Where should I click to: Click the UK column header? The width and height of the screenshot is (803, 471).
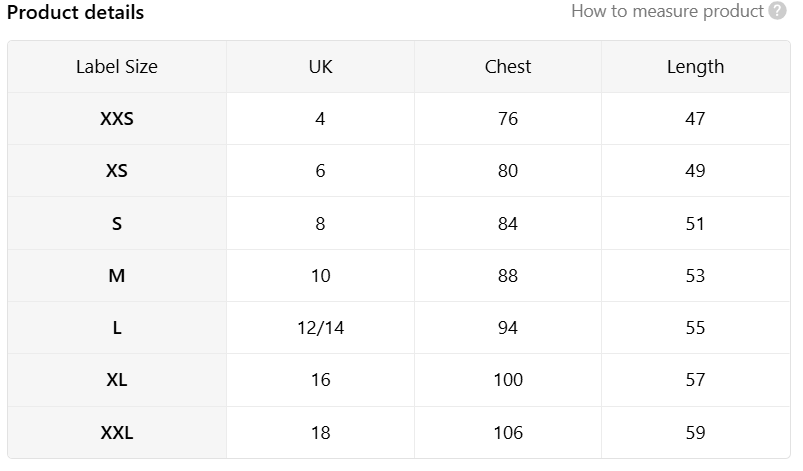[321, 67]
